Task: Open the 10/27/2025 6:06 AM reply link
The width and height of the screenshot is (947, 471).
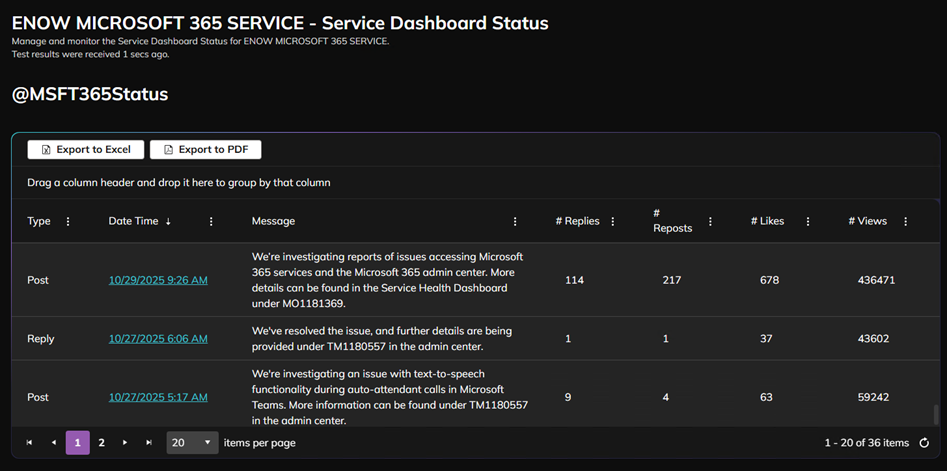Action: tap(158, 339)
